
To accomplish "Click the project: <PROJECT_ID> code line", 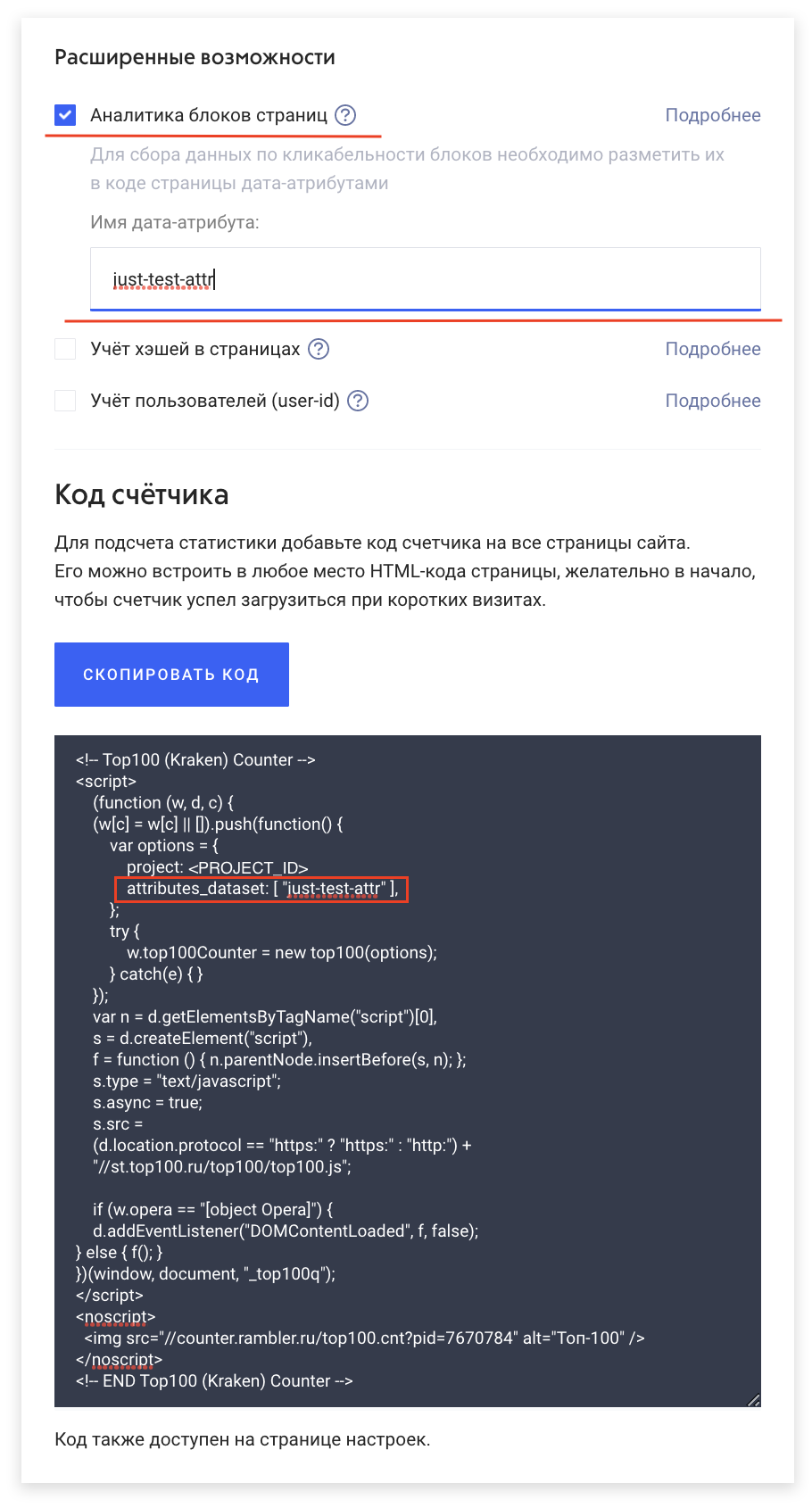I will [x=217, y=867].
